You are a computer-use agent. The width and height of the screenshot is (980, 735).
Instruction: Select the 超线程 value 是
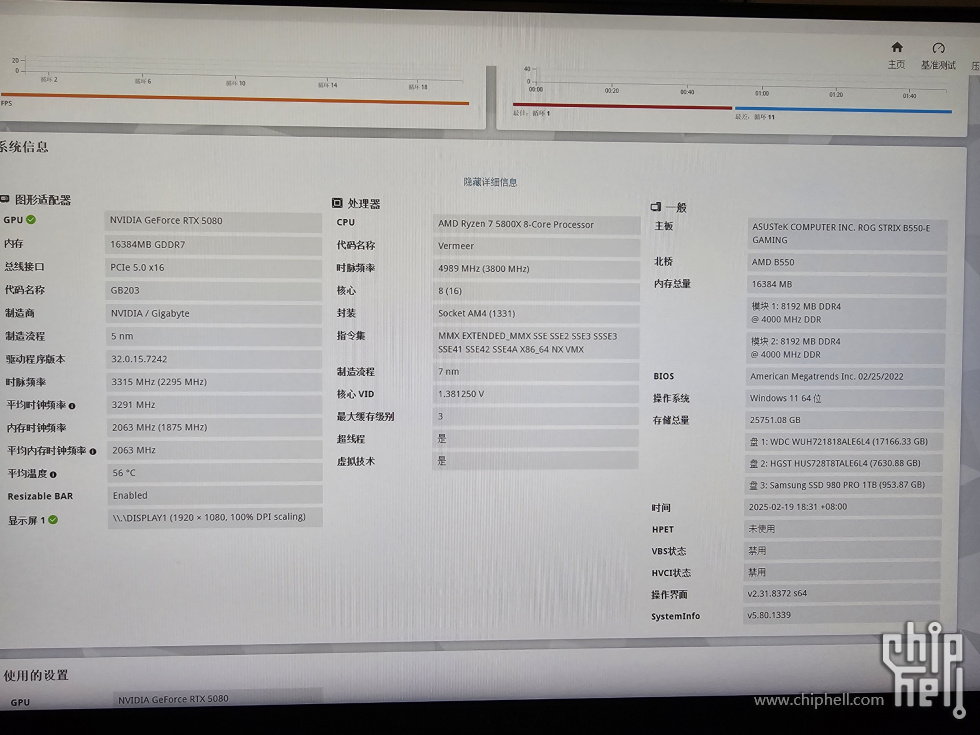pyautogui.click(x=536, y=439)
